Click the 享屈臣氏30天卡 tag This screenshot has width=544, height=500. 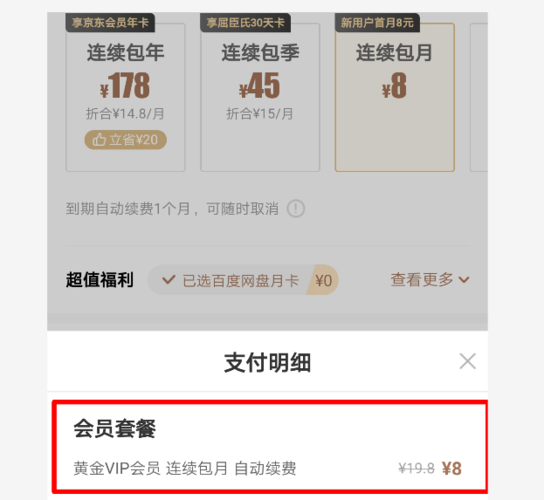click(x=245, y=23)
